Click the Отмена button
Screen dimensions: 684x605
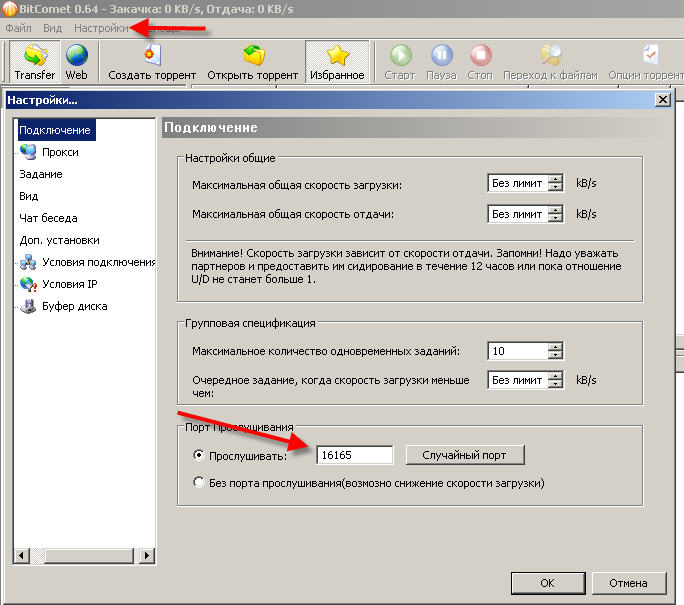pyautogui.click(x=628, y=583)
